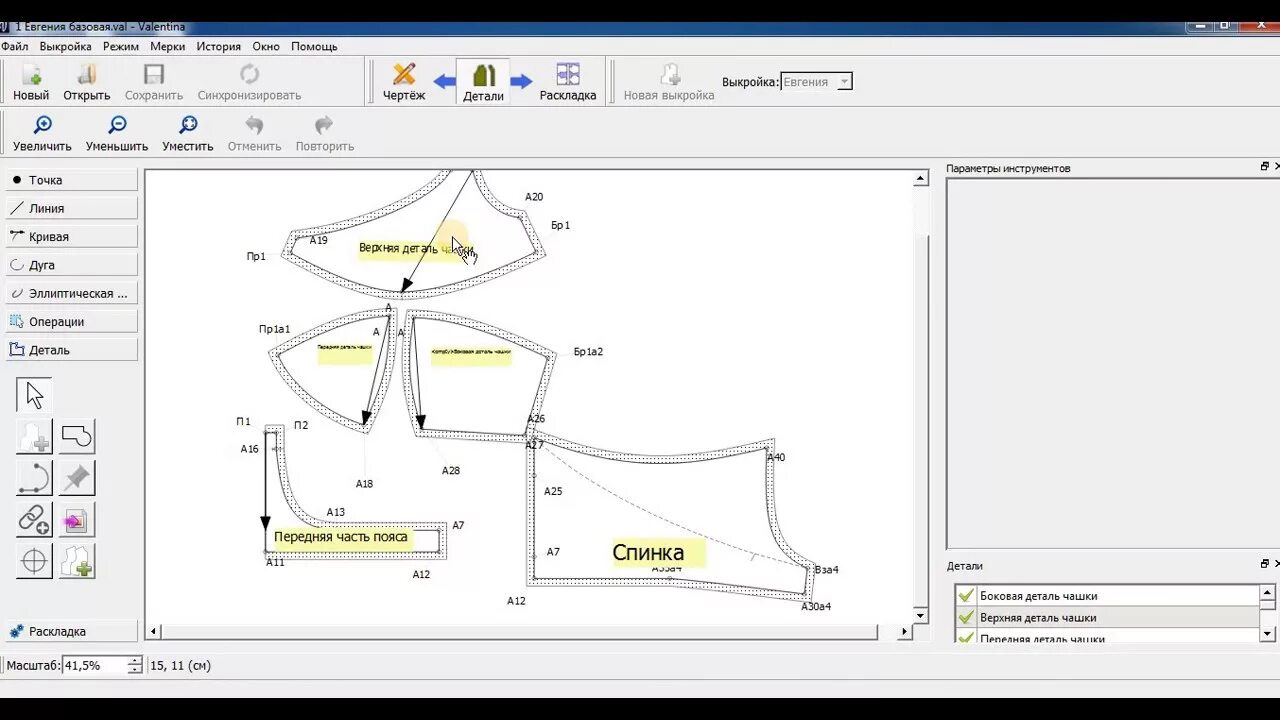The width and height of the screenshot is (1280, 720).
Task: Click the canvas horizontal scrollbar left arrow
Action: point(153,631)
